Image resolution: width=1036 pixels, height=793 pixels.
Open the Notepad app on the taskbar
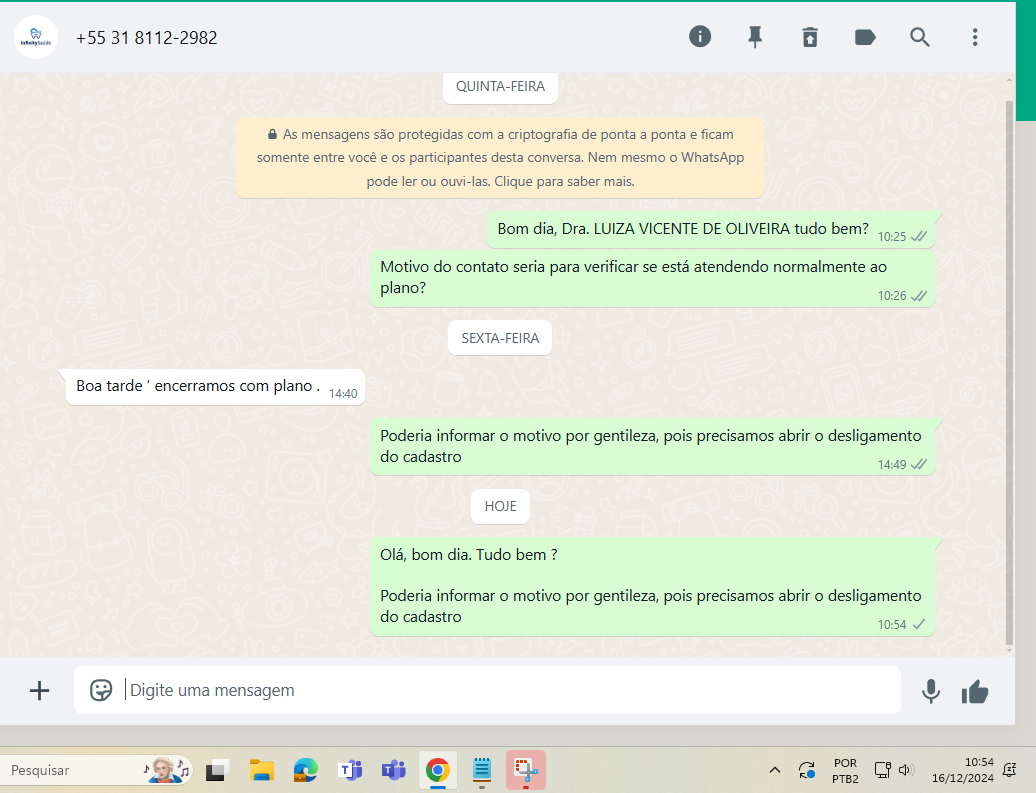[482, 770]
